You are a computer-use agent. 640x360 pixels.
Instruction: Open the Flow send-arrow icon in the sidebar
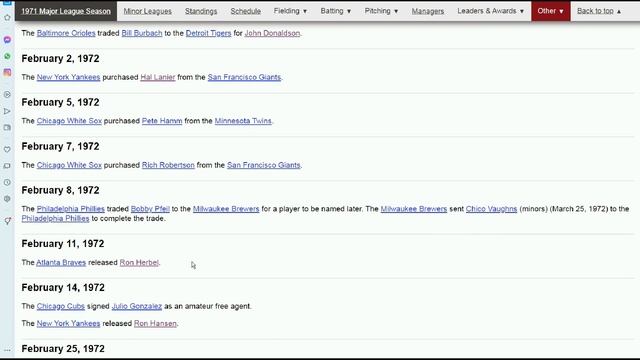(7, 111)
